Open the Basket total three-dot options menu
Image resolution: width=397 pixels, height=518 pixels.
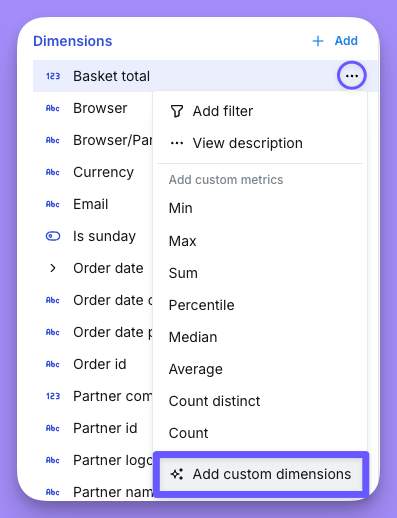[352, 76]
